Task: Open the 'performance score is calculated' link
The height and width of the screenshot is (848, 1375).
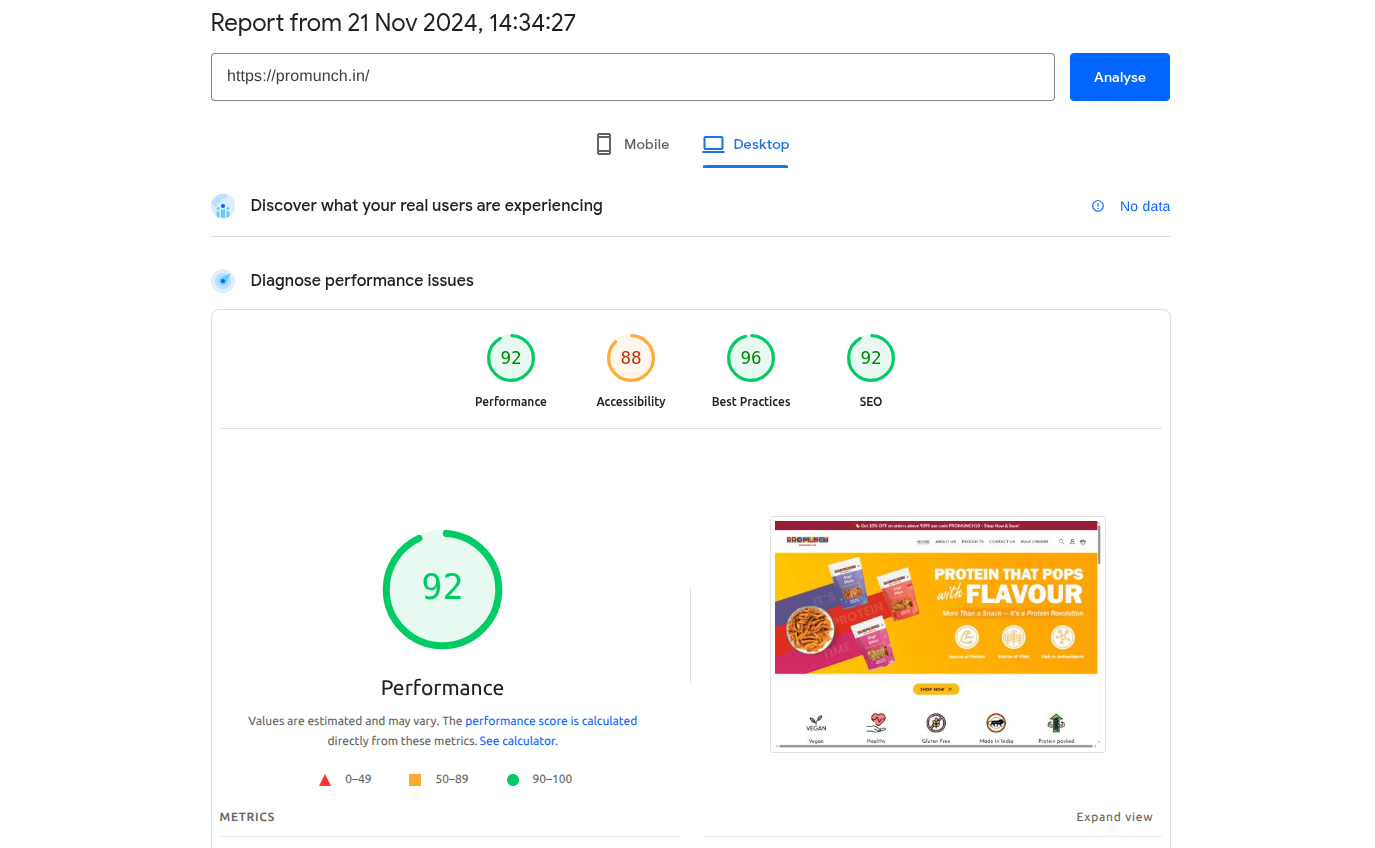Action: pyautogui.click(x=551, y=720)
